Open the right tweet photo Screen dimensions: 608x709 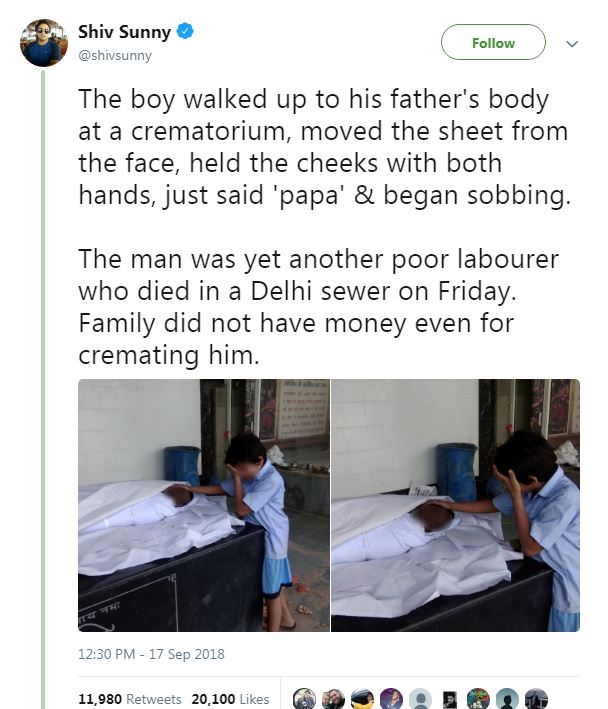[x=455, y=505]
